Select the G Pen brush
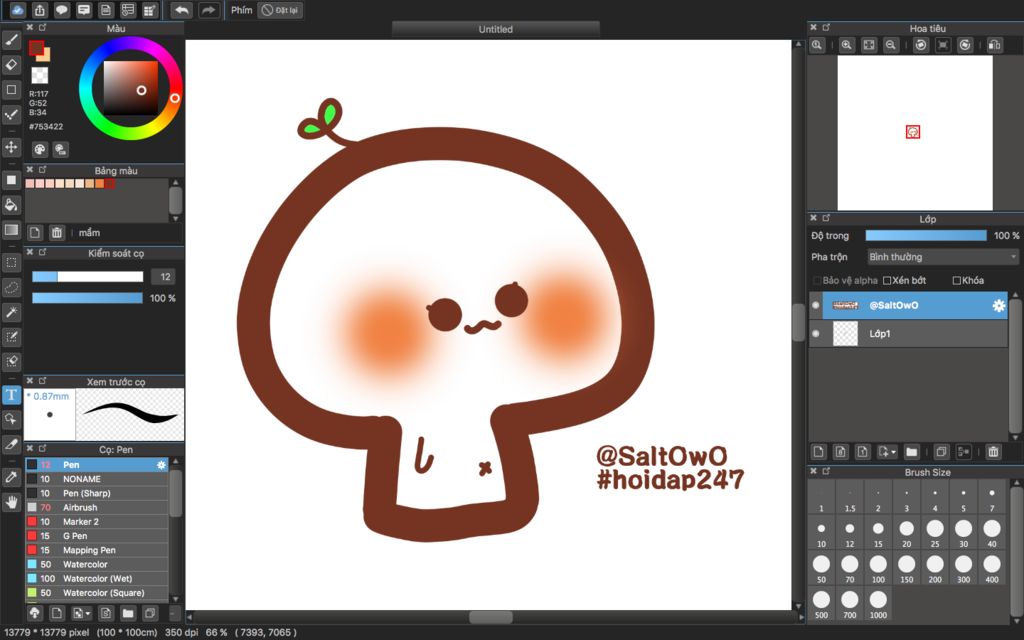Screen dimensions: 1024x640 click(97, 536)
